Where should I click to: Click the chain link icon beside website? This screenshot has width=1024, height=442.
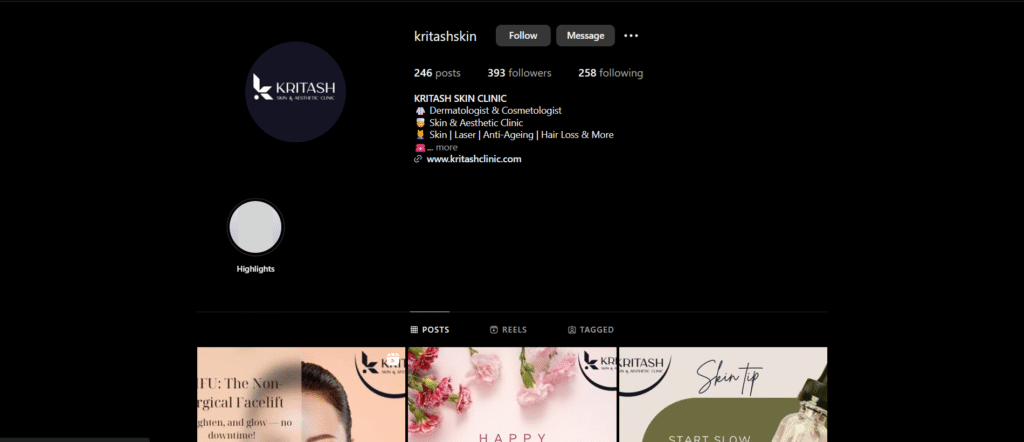[418, 159]
